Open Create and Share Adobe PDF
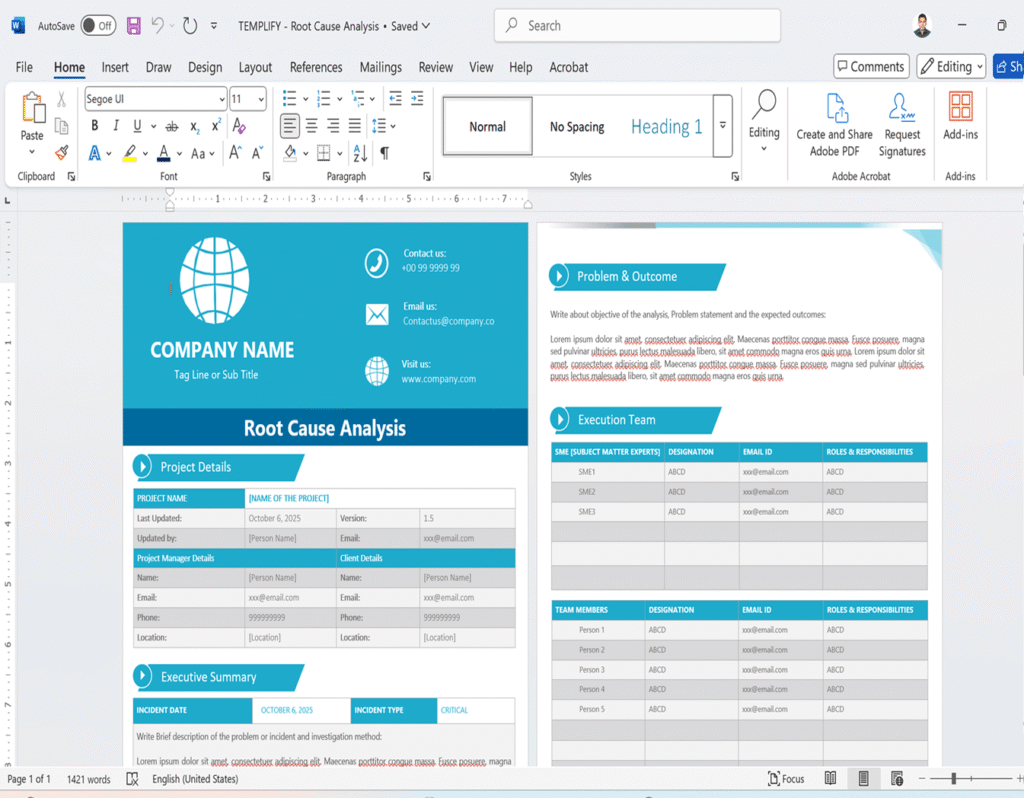Image resolution: width=1024 pixels, height=798 pixels. coord(834,126)
